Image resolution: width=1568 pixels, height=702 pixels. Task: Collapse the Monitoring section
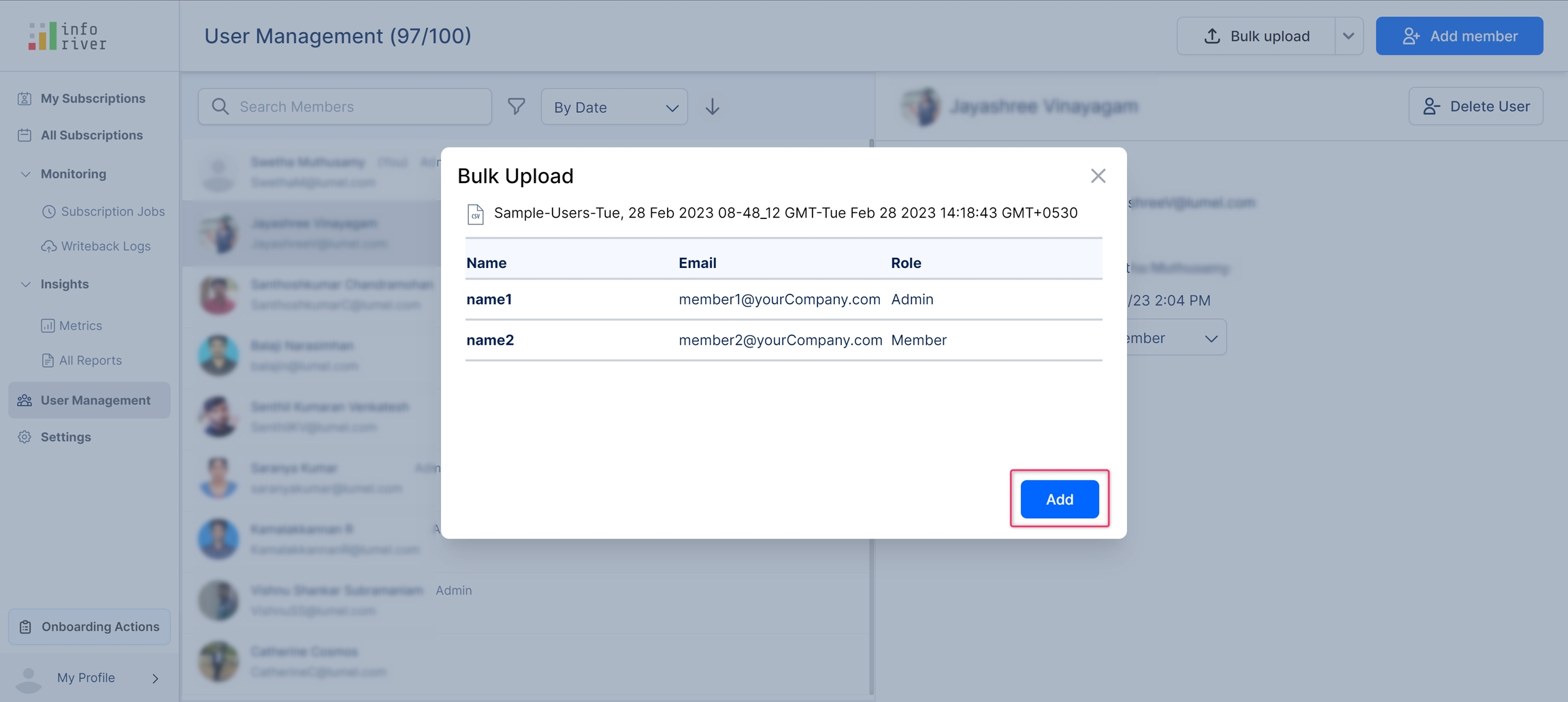pyautogui.click(x=26, y=174)
